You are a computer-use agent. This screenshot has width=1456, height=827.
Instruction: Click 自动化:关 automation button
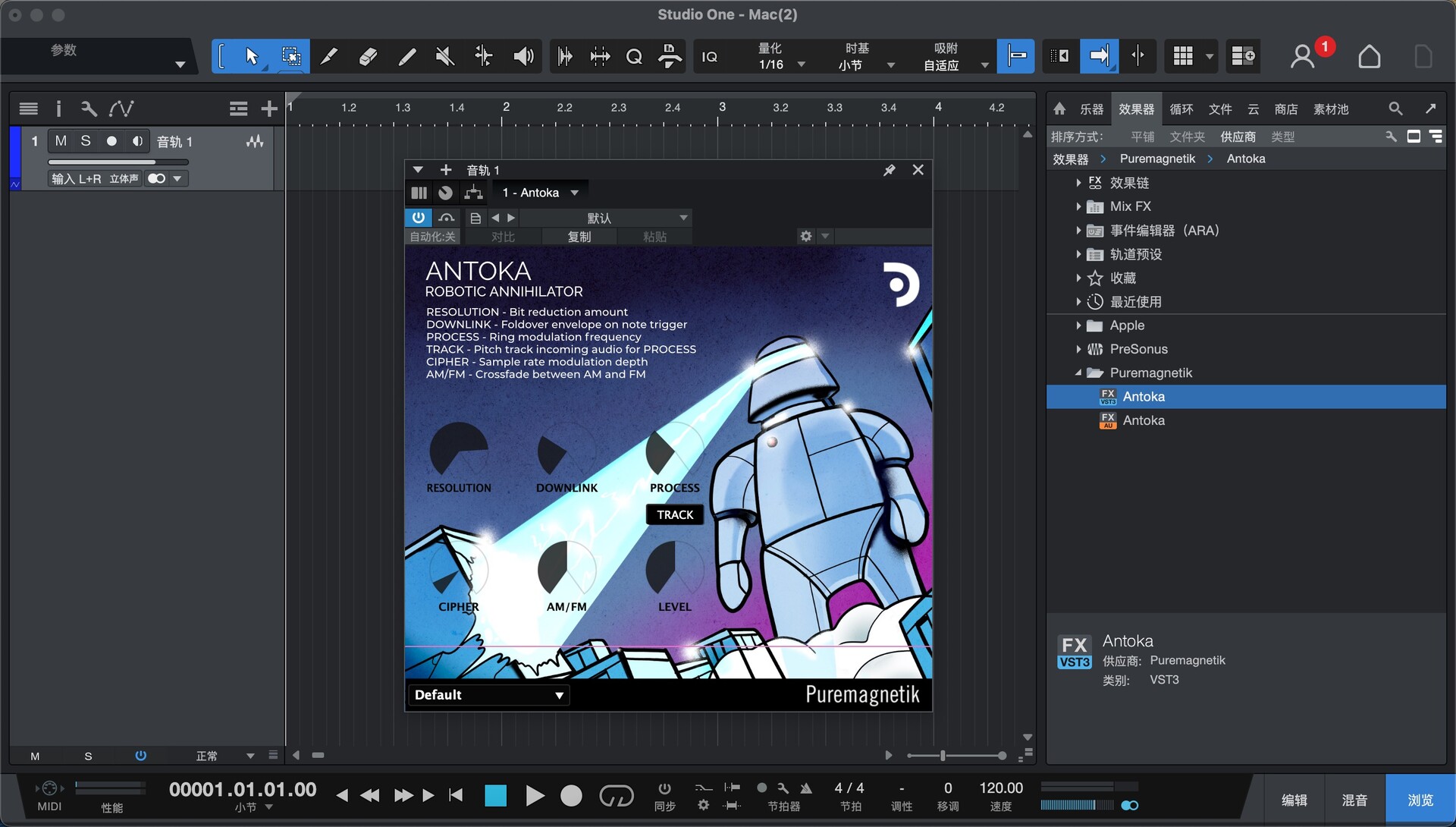pyautogui.click(x=433, y=237)
